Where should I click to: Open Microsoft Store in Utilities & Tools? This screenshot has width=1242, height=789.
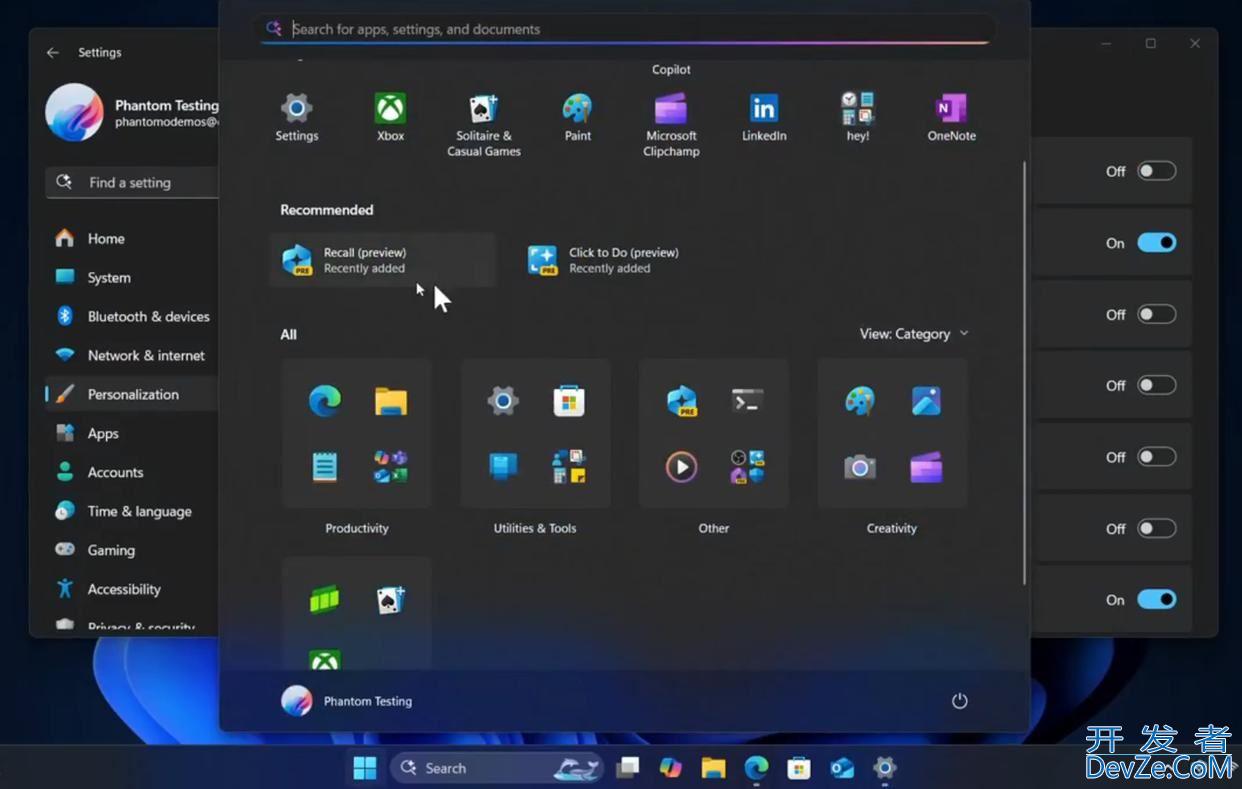569,401
